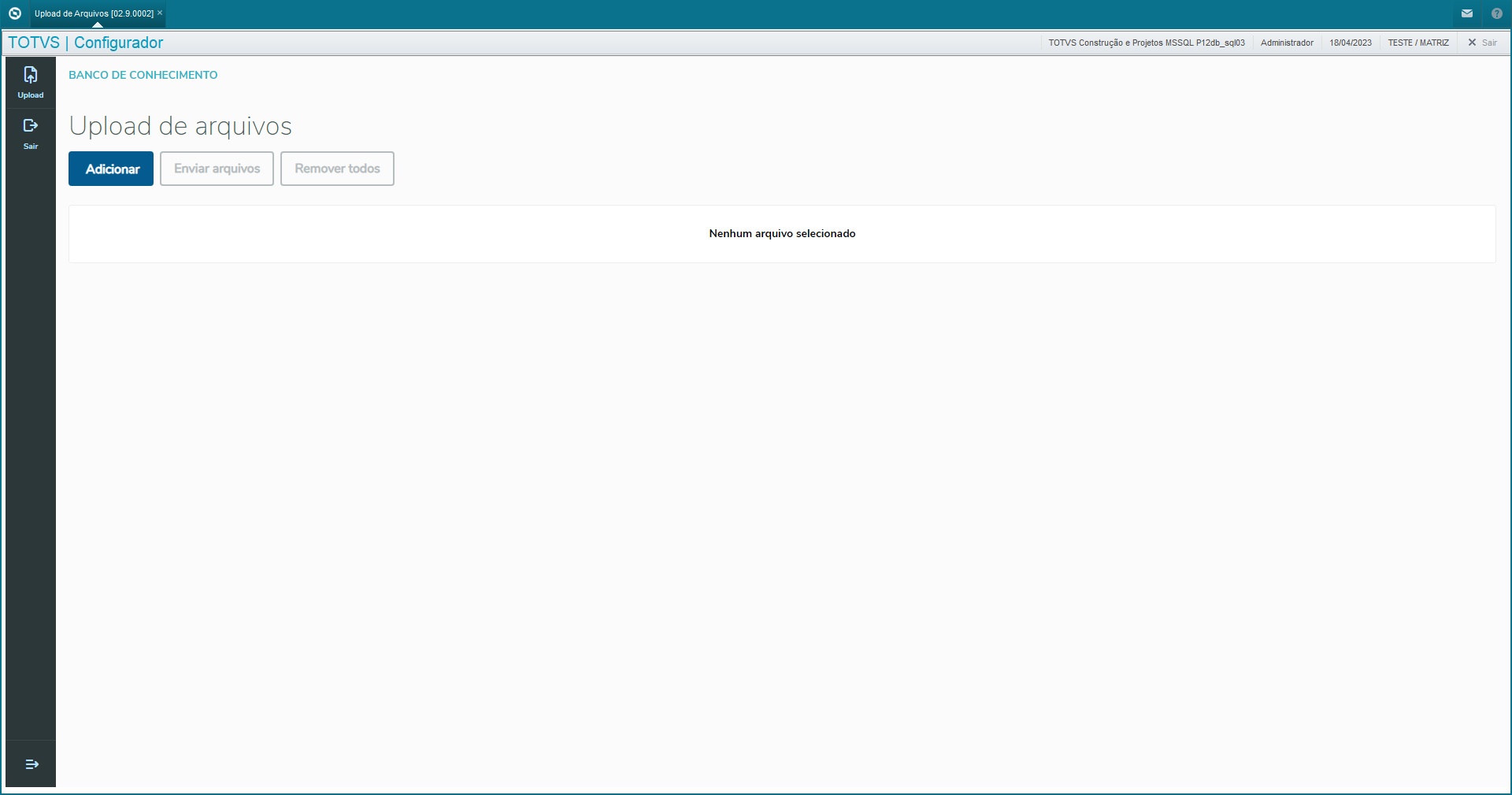Screen dimensions: 1512x795
Task: Click the 18/04/2023 date in header
Action: (x=1351, y=43)
